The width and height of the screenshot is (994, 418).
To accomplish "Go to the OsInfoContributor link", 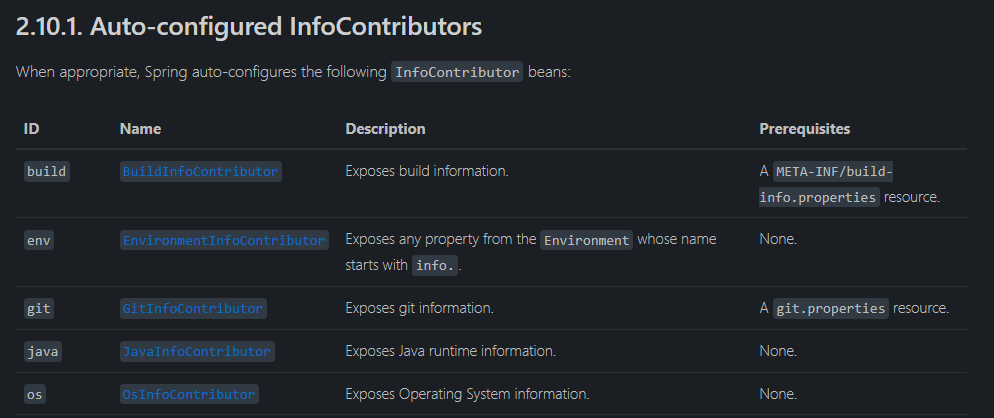I will [189, 395].
